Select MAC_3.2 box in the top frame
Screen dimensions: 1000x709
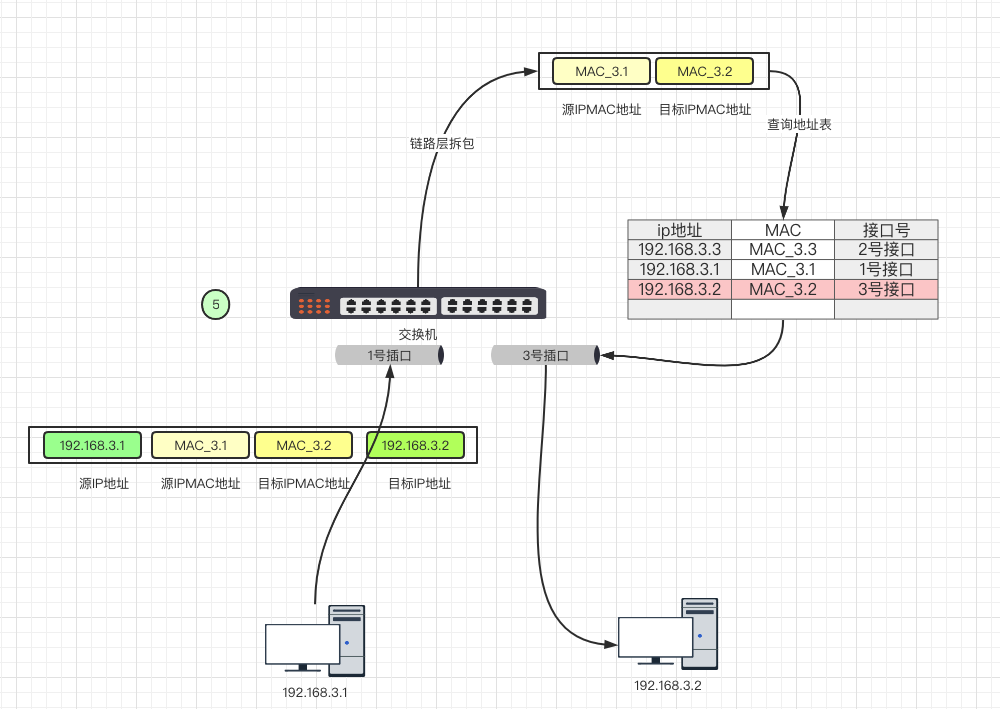704,71
